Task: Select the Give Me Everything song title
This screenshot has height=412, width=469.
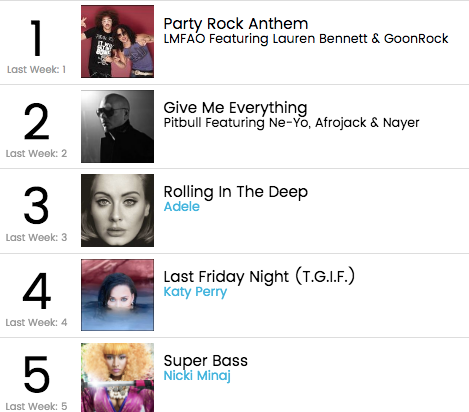Action: 235,108
